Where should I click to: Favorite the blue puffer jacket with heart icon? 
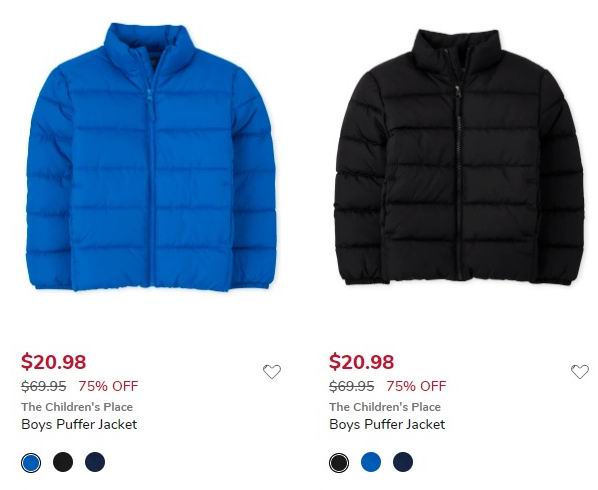272,371
